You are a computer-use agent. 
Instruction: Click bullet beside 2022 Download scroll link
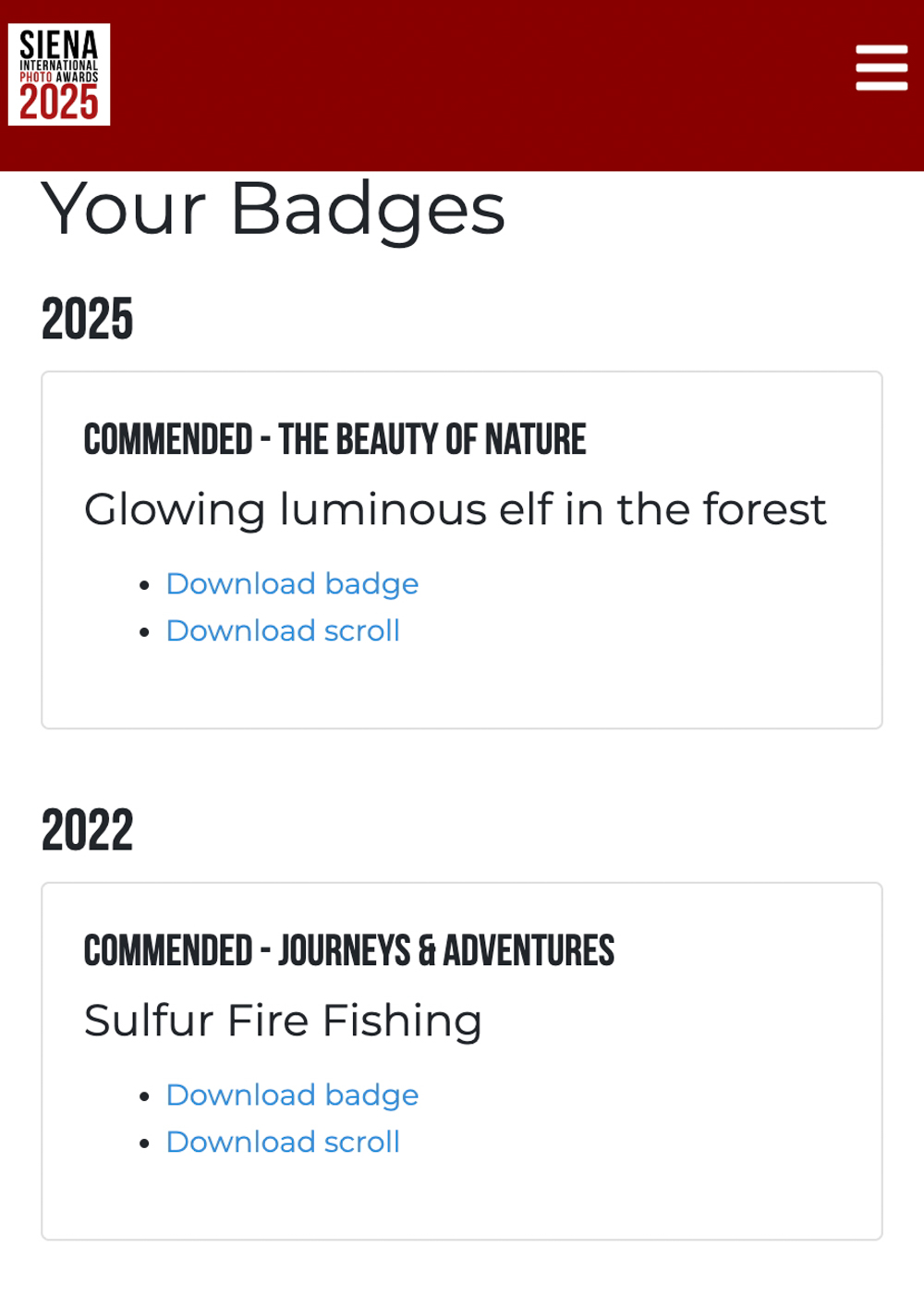144,1143
